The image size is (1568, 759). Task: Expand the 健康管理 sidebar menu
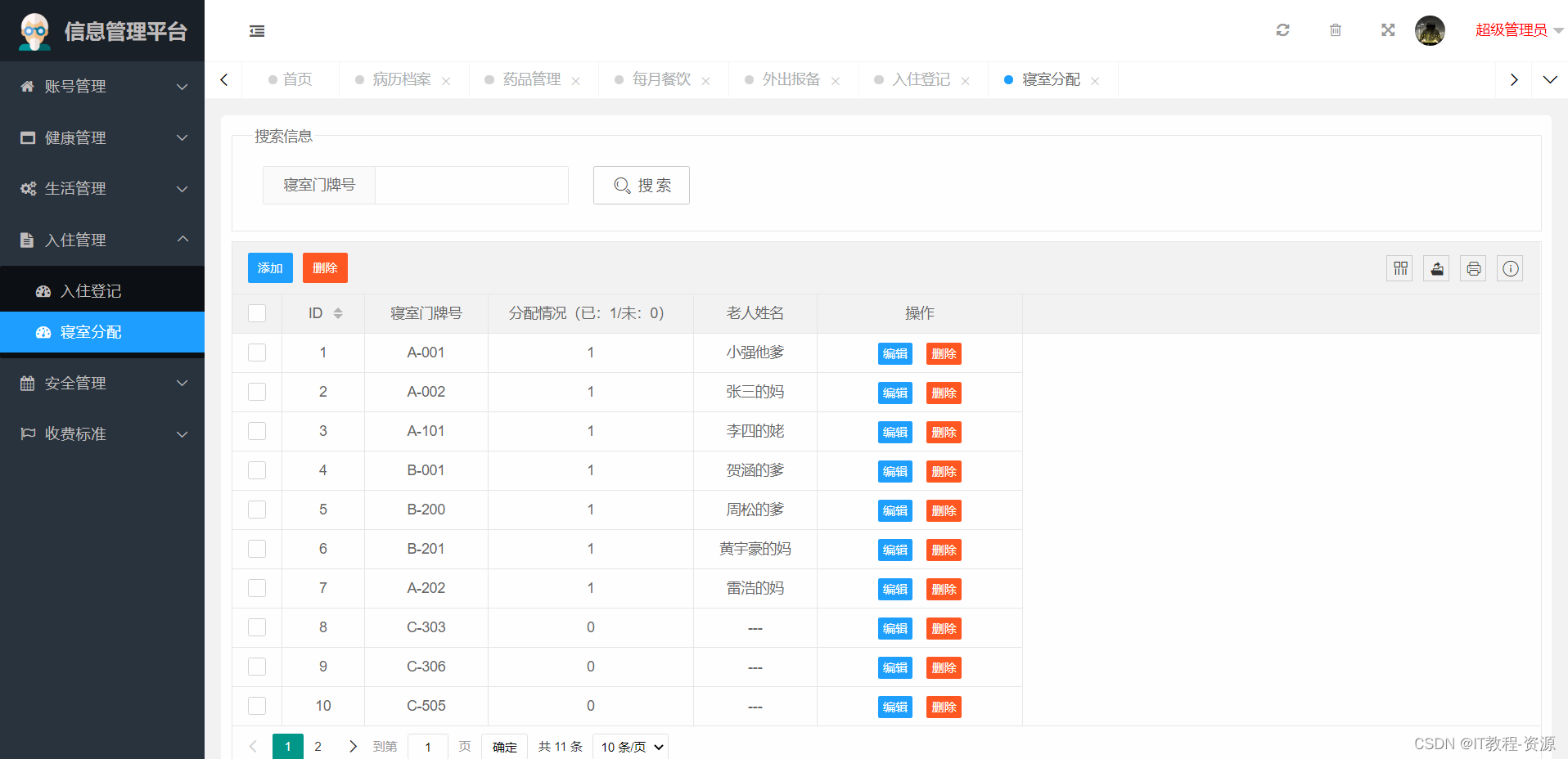click(x=102, y=137)
